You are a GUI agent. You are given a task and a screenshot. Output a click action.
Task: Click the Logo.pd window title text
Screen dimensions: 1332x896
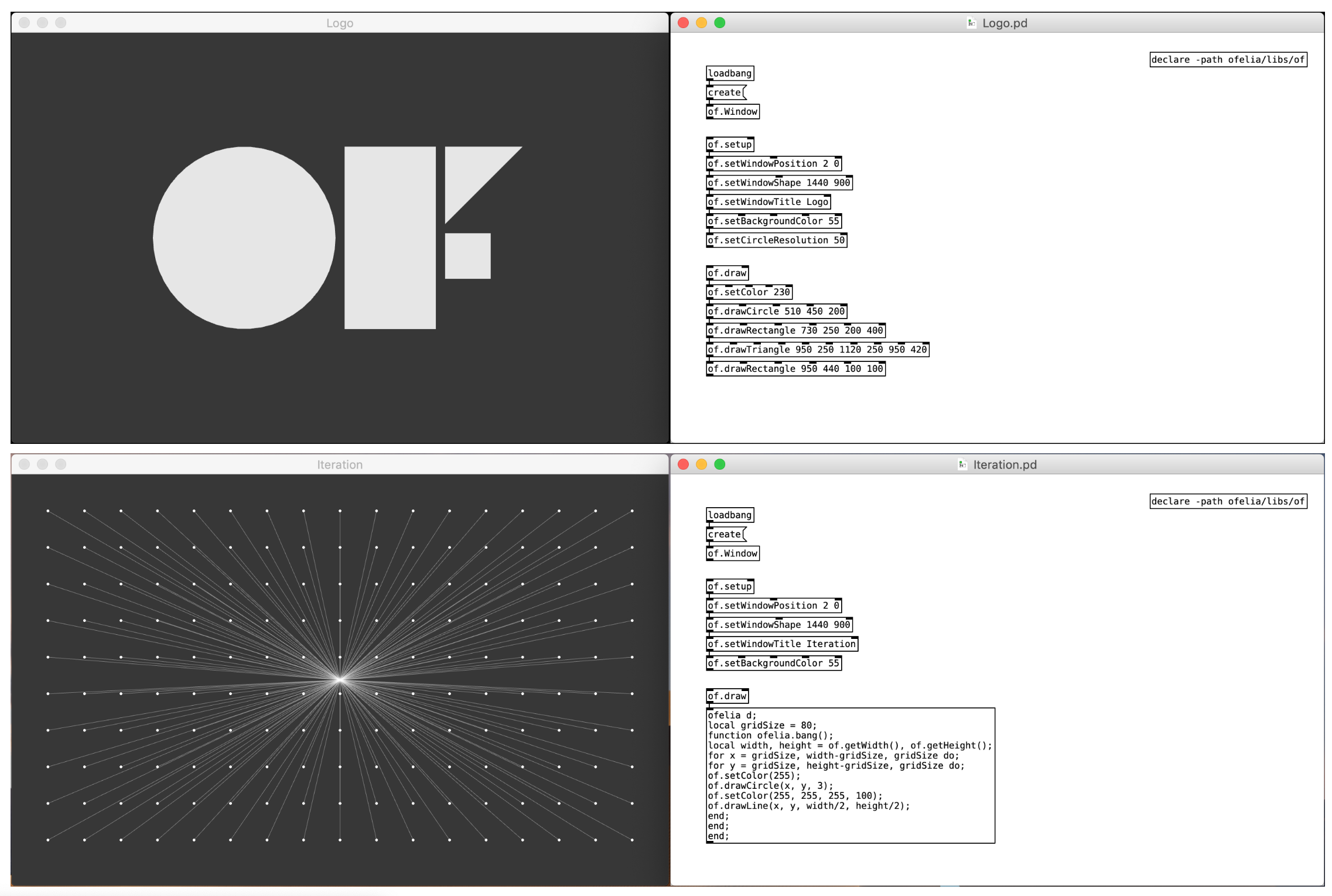1005,23
